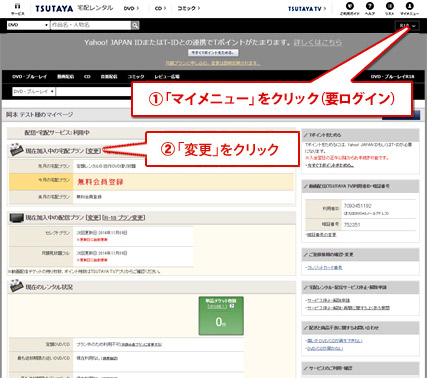Click the クレジットカード番号 link

click(324, 267)
